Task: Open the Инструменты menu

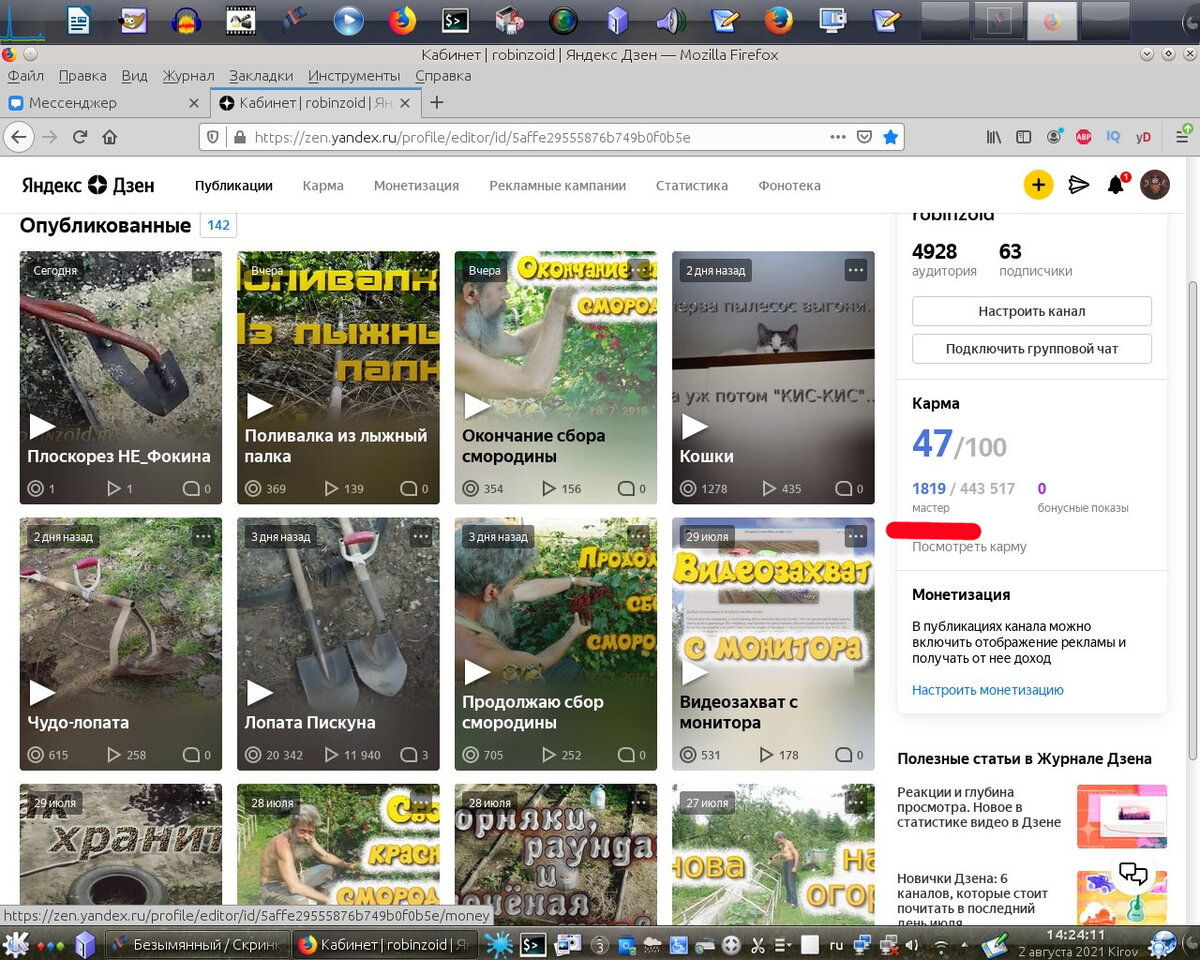Action: [x=354, y=76]
